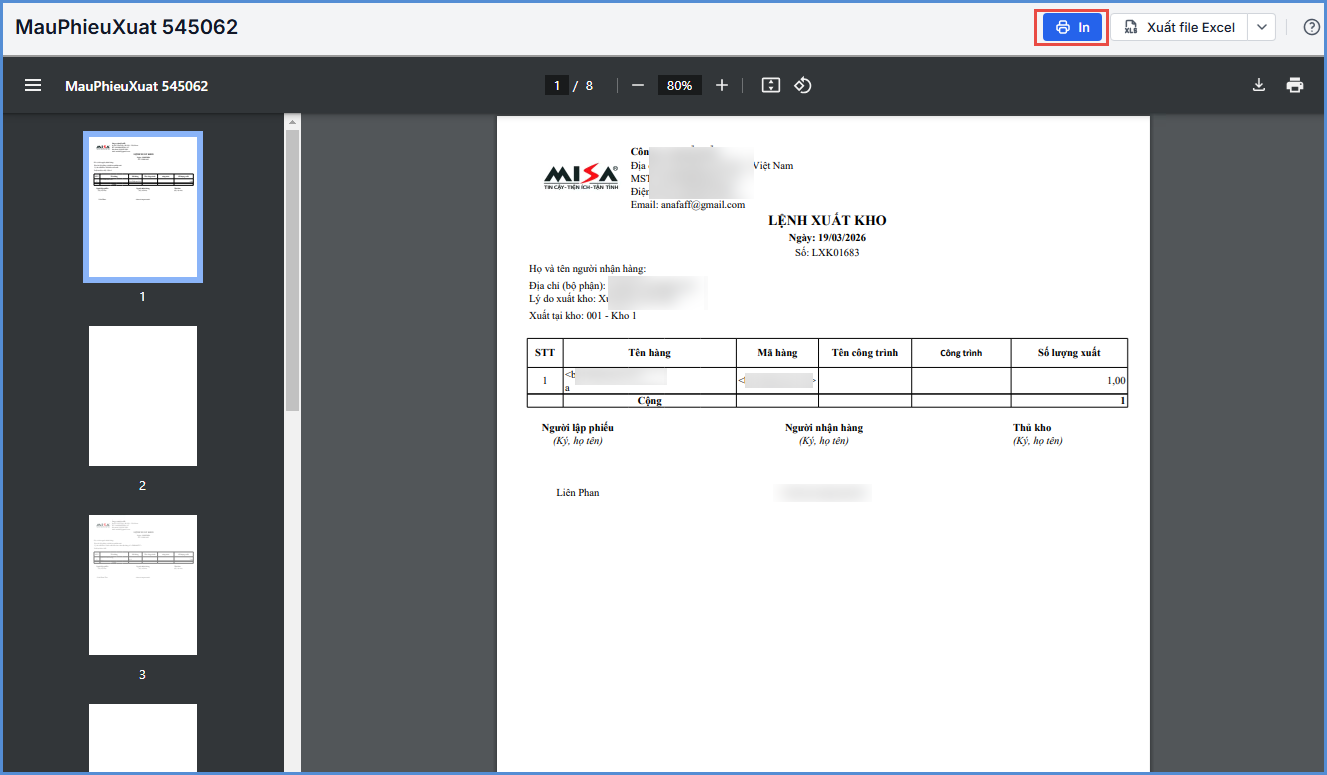This screenshot has height=775, width=1327.
Task: Click the Thủ kho signature label
Action: 1032,428
